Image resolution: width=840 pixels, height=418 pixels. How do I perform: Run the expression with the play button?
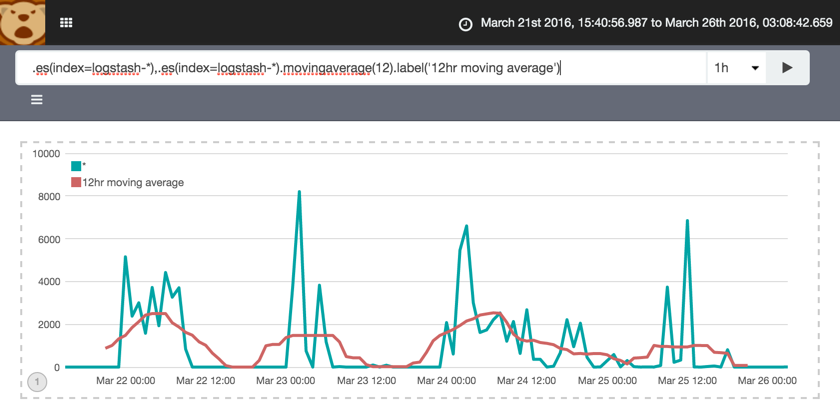tap(787, 68)
